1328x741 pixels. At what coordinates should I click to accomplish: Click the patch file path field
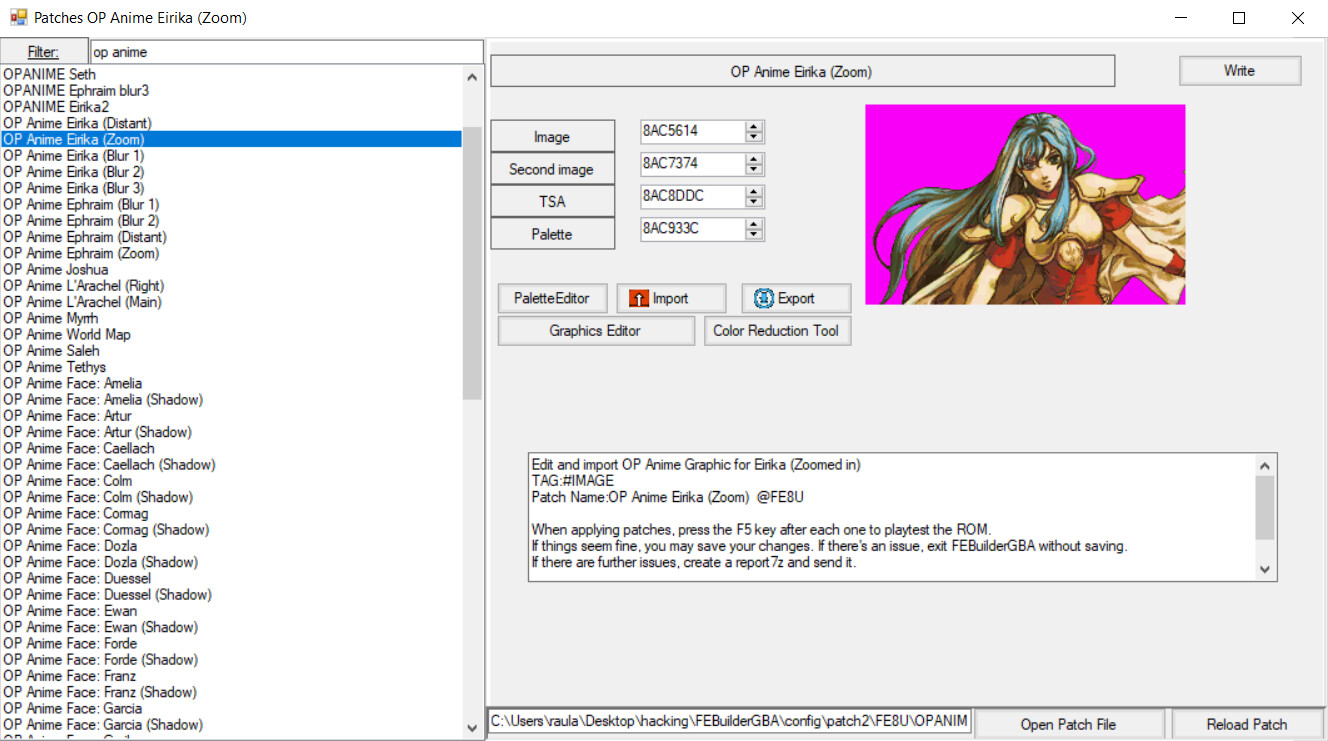pos(729,722)
